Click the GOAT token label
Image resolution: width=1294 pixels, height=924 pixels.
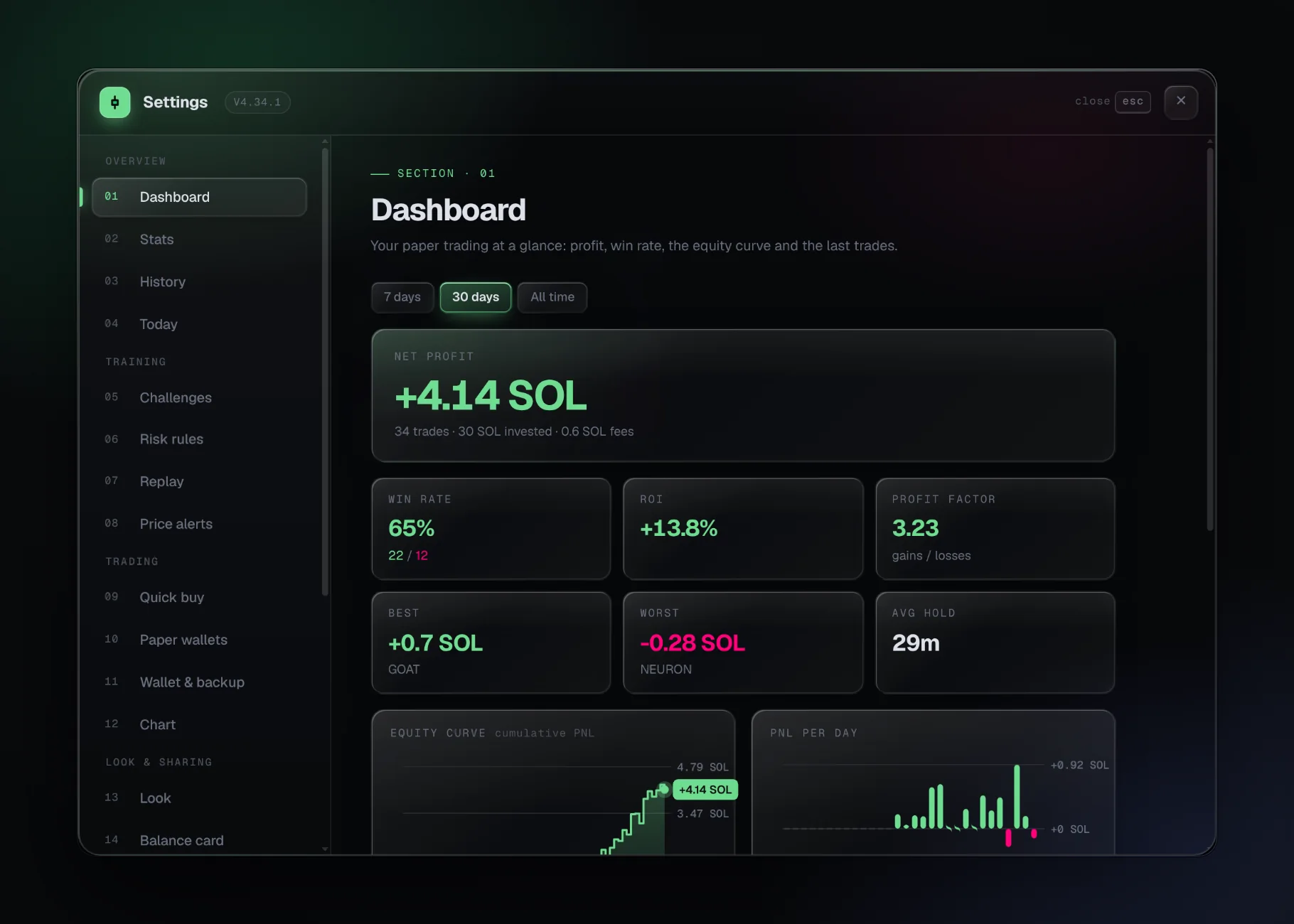(x=404, y=670)
